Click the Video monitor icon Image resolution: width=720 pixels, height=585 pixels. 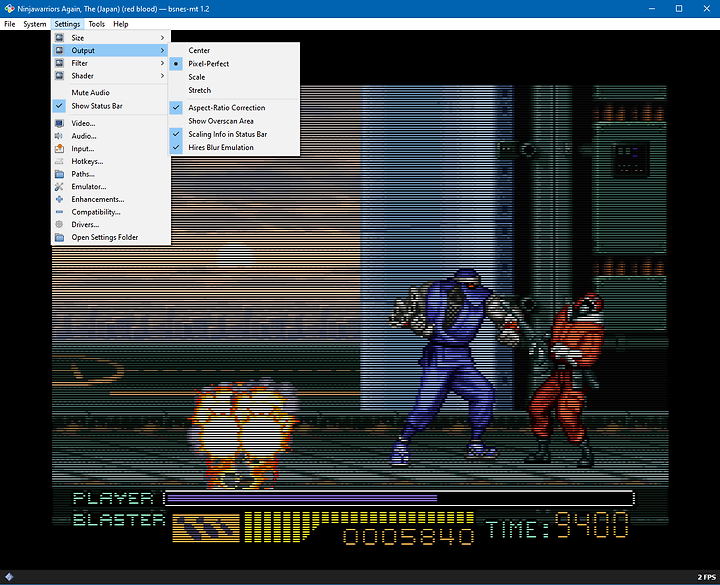59,123
